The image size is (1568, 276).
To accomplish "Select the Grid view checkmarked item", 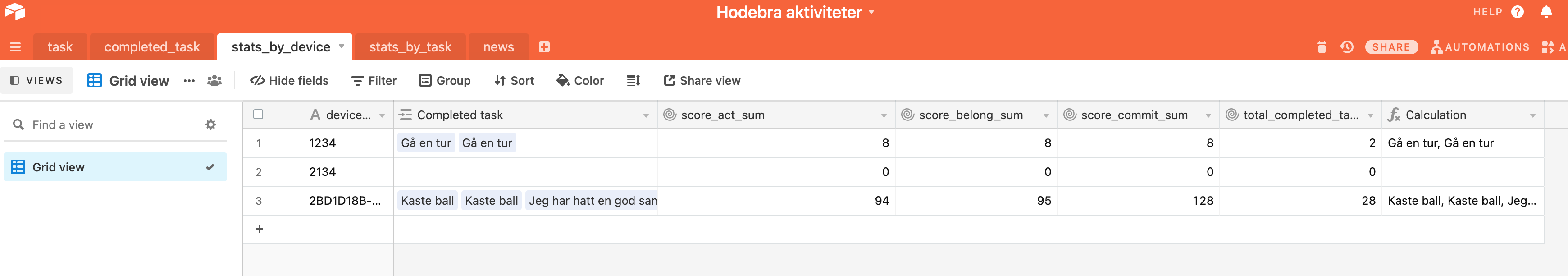I will (x=116, y=167).
